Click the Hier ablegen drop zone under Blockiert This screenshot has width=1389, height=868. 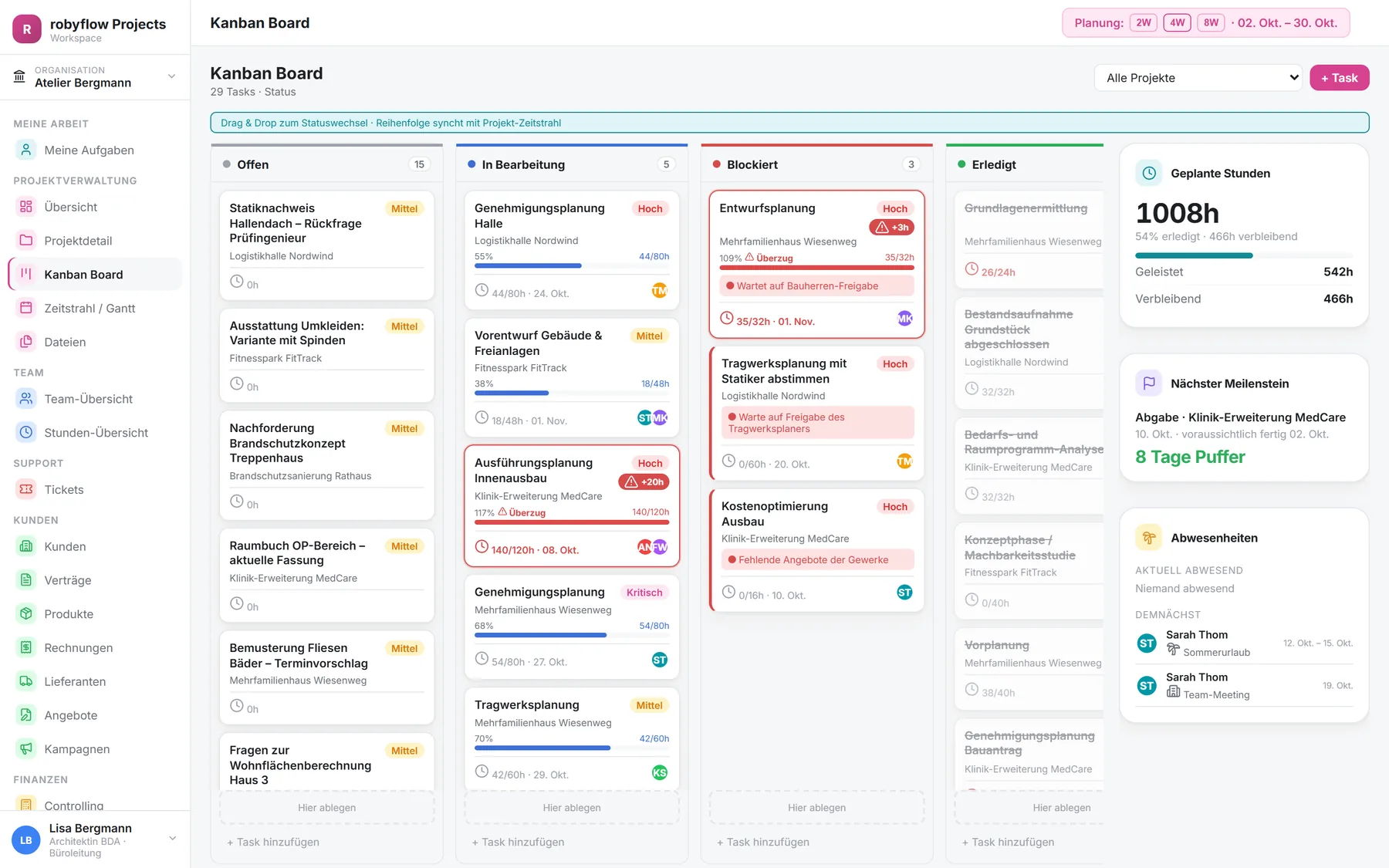click(x=816, y=808)
